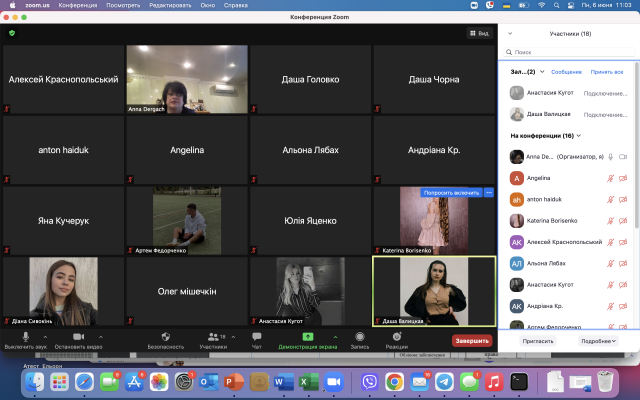Screen dimensions: 640x400
Task: Open the Music app in dock
Action: [x=494, y=382]
